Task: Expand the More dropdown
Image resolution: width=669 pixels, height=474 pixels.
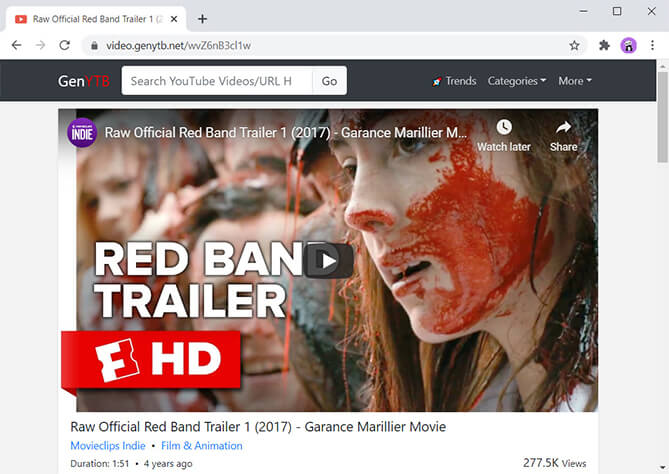Action: pyautogui.click(x=575, y=81)
